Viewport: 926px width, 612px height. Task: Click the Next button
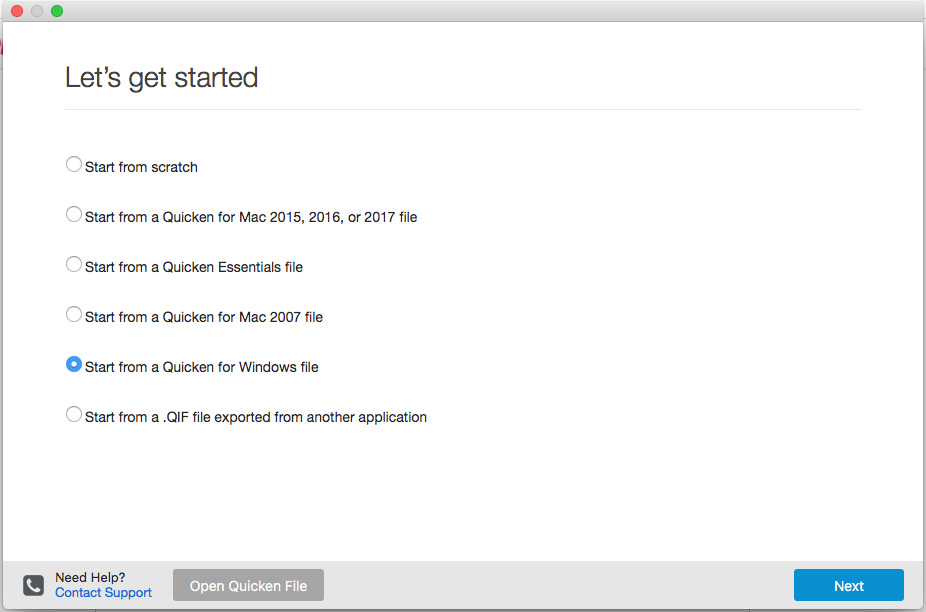coord(849,585)
